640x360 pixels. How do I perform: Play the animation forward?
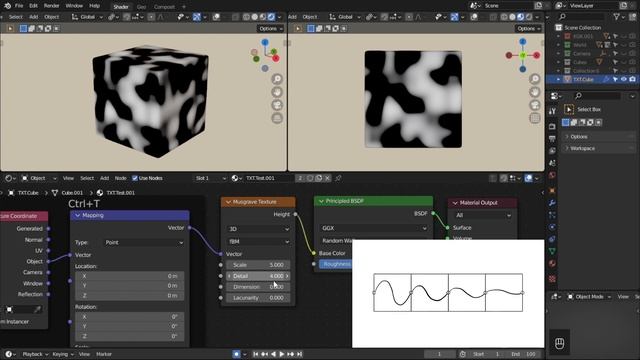coord(282,354)
